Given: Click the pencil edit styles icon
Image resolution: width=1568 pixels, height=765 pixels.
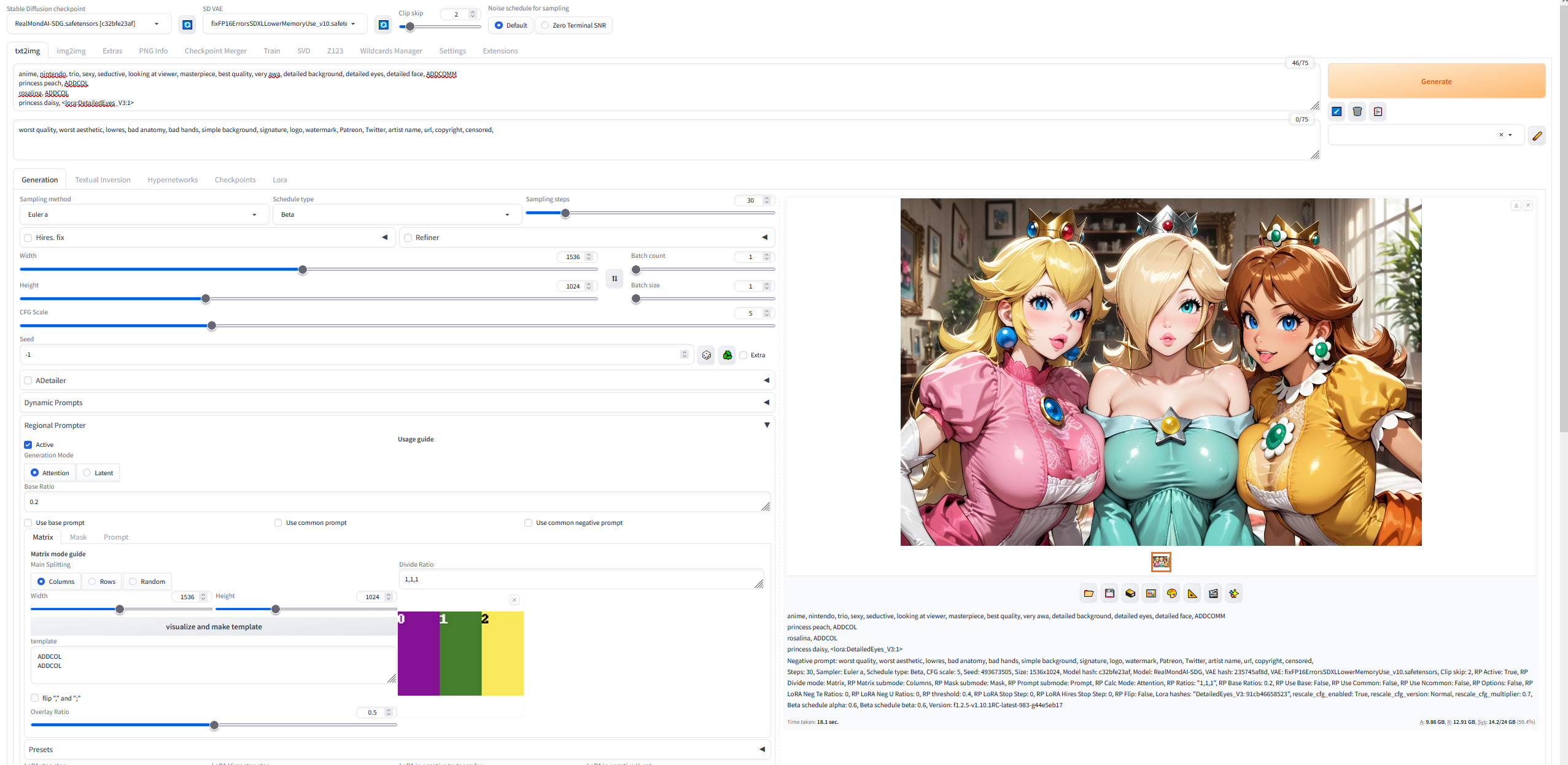Looking at the screenshot, I should pos(1537,136).
